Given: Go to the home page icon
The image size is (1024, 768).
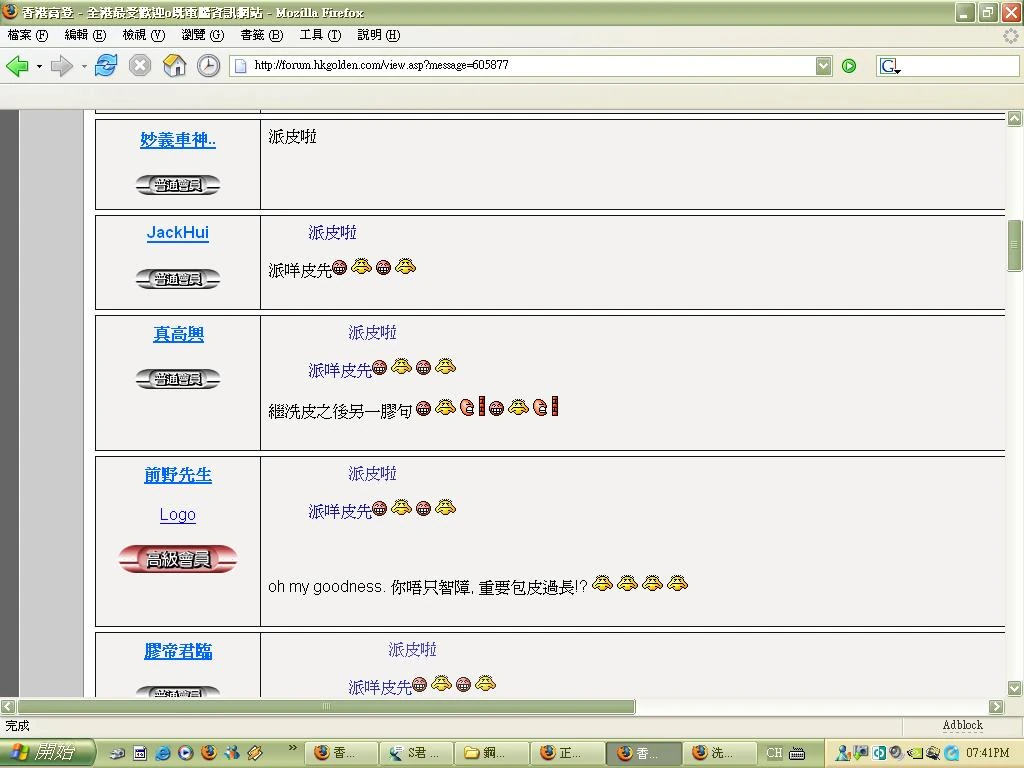Looking at the screenshot, I should pos(174,65).
